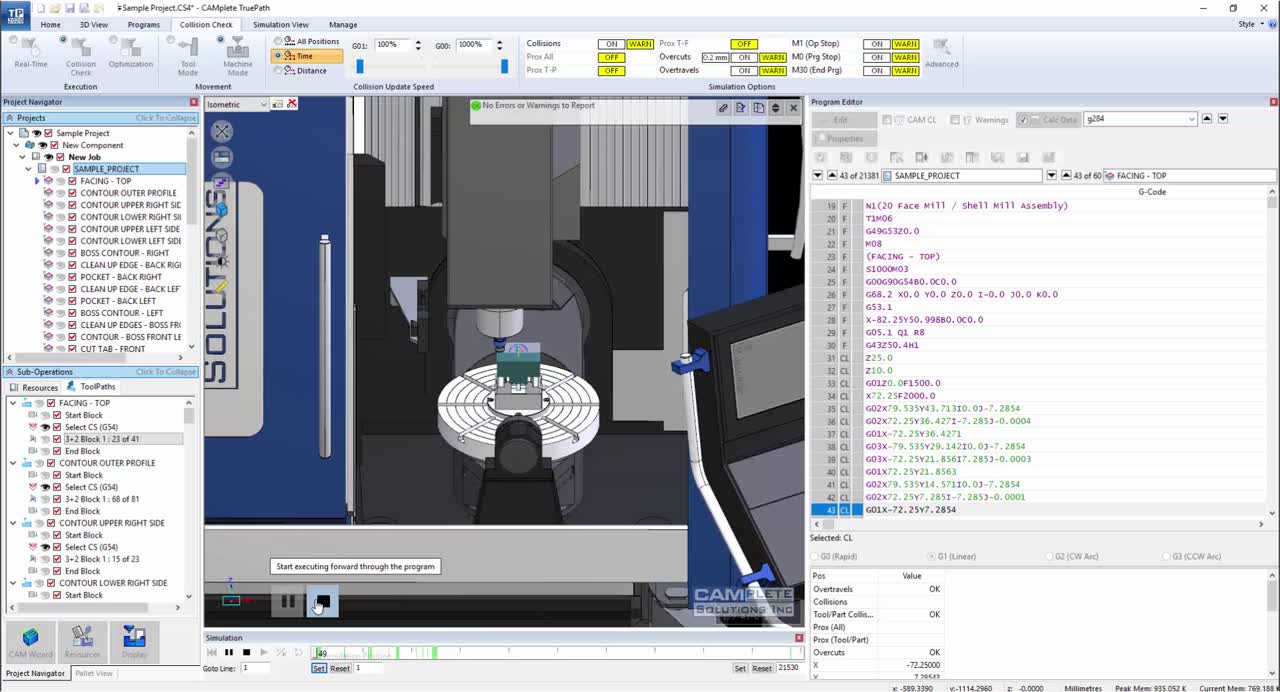Click delete icon next to Isometric dropdown

tap(292, 104)
